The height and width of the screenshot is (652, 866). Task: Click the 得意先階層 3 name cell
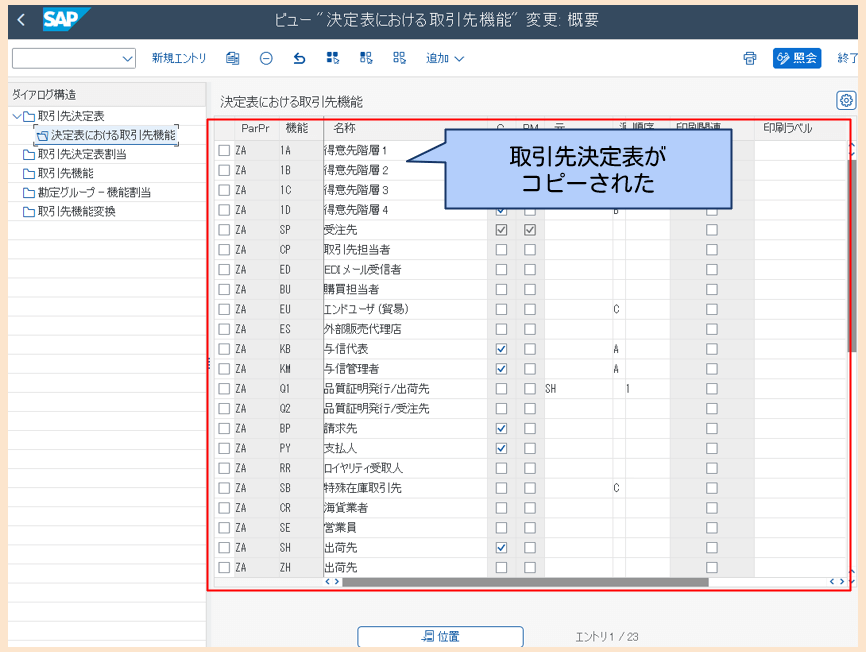click(x=384, y=190)
